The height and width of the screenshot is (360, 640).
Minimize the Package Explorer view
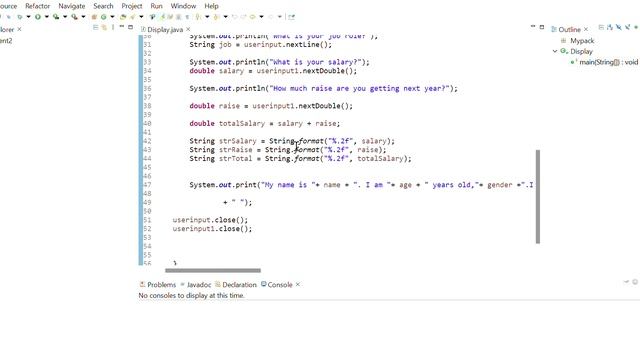122,27
